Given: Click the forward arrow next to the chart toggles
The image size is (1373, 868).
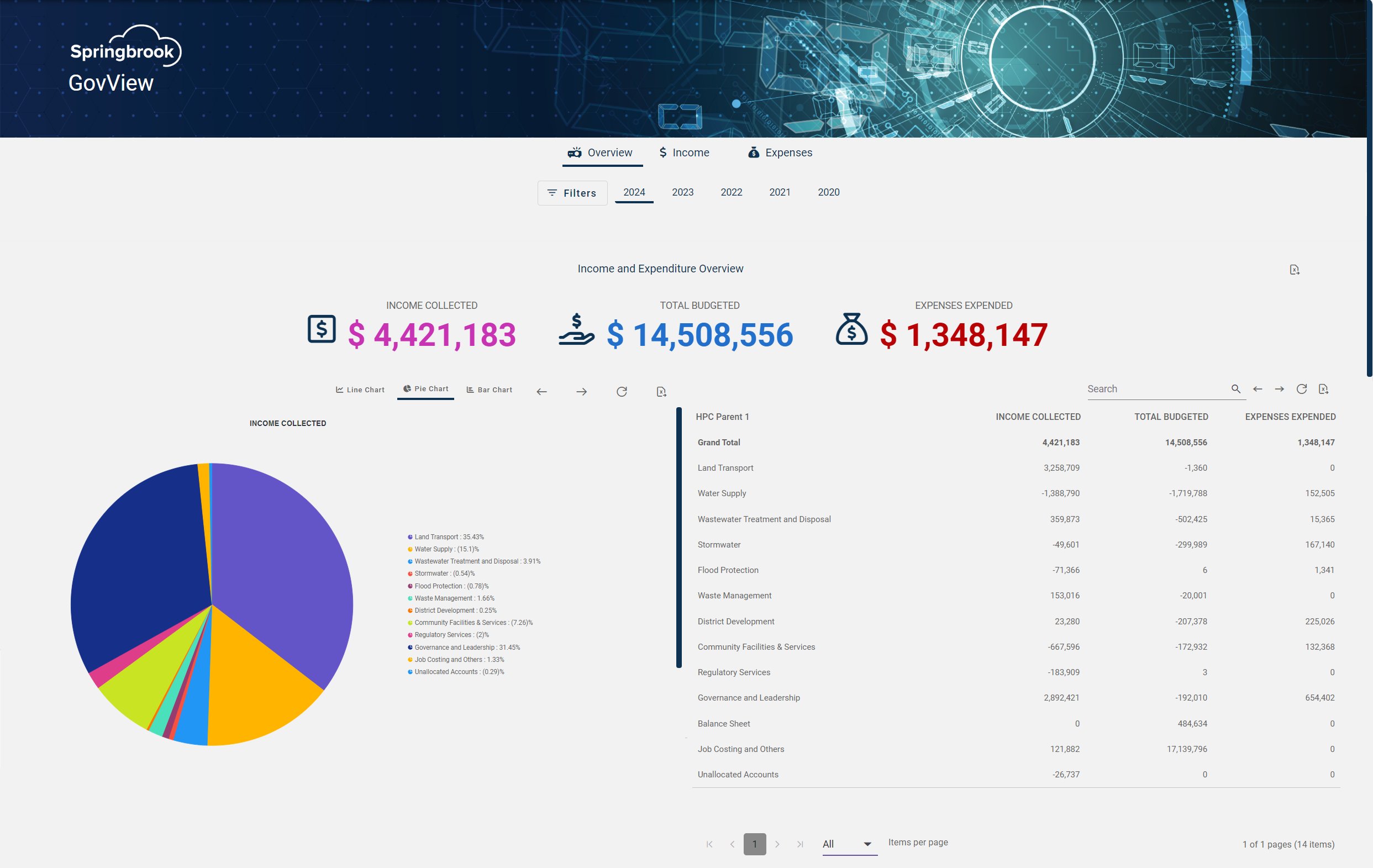Looking at the screenshot, I should (582, 391).
